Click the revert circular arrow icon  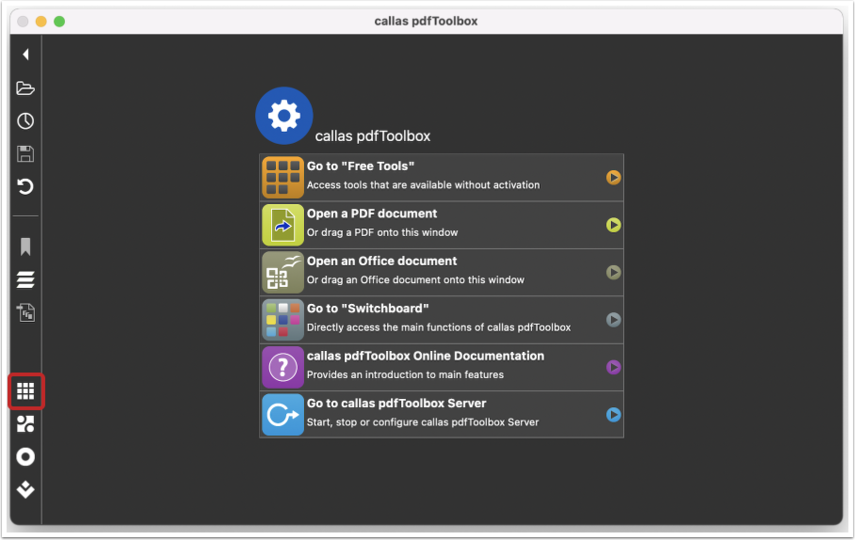[26, 187]
